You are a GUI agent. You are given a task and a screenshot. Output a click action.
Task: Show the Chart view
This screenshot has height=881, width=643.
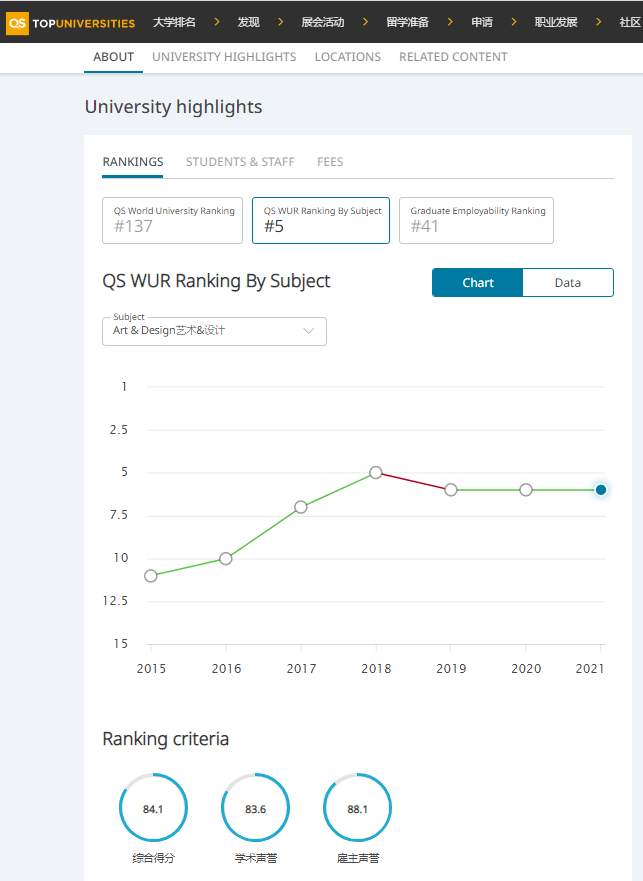pos(478,283)
